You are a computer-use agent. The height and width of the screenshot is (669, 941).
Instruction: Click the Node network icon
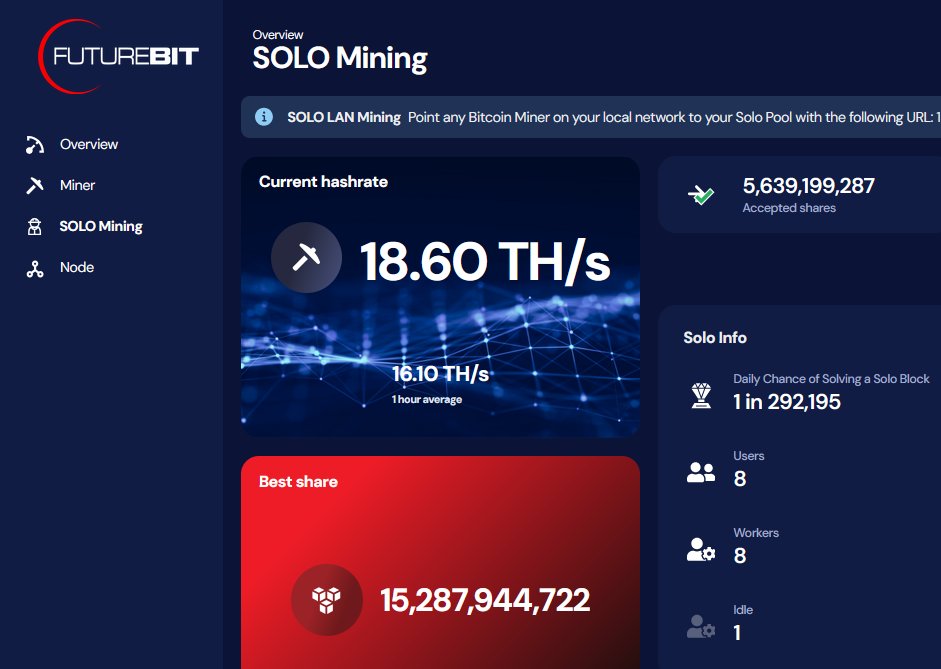tap(35, 269)
